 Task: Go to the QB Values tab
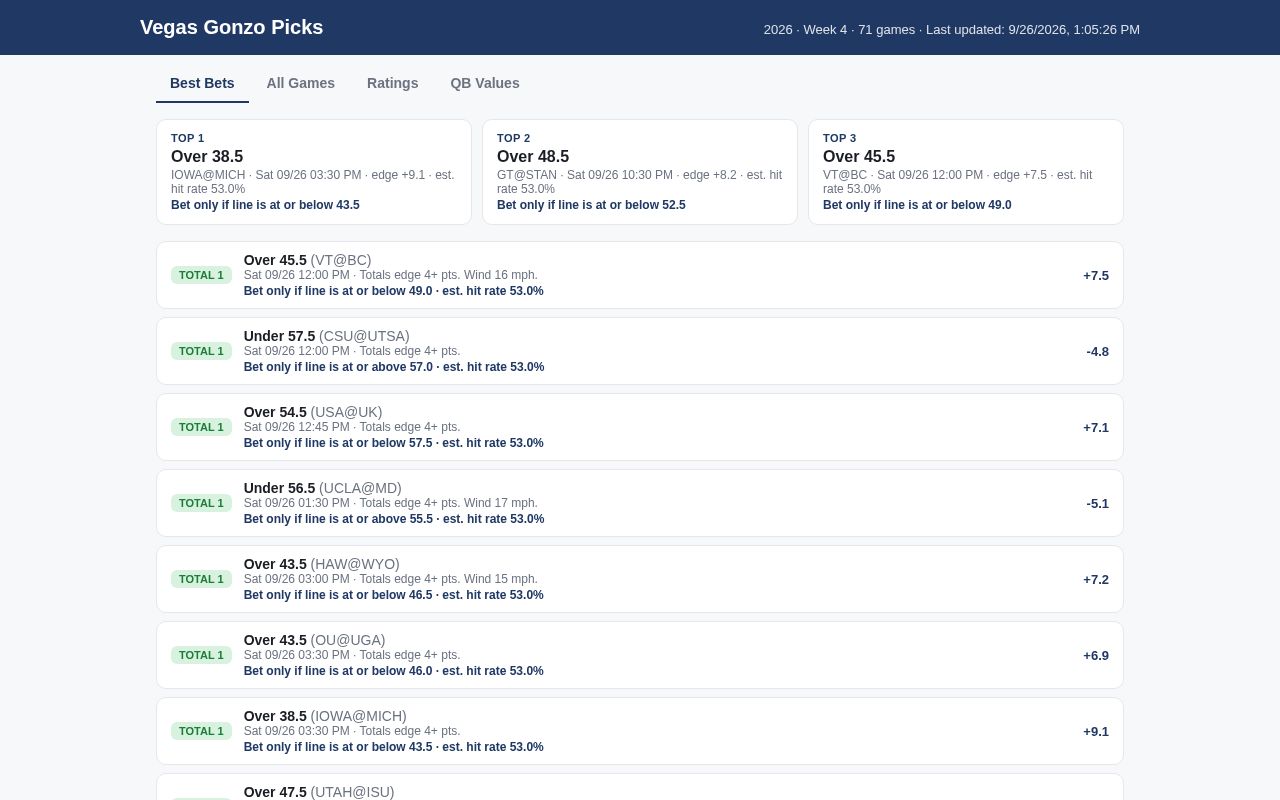click(x=485, y=83)
